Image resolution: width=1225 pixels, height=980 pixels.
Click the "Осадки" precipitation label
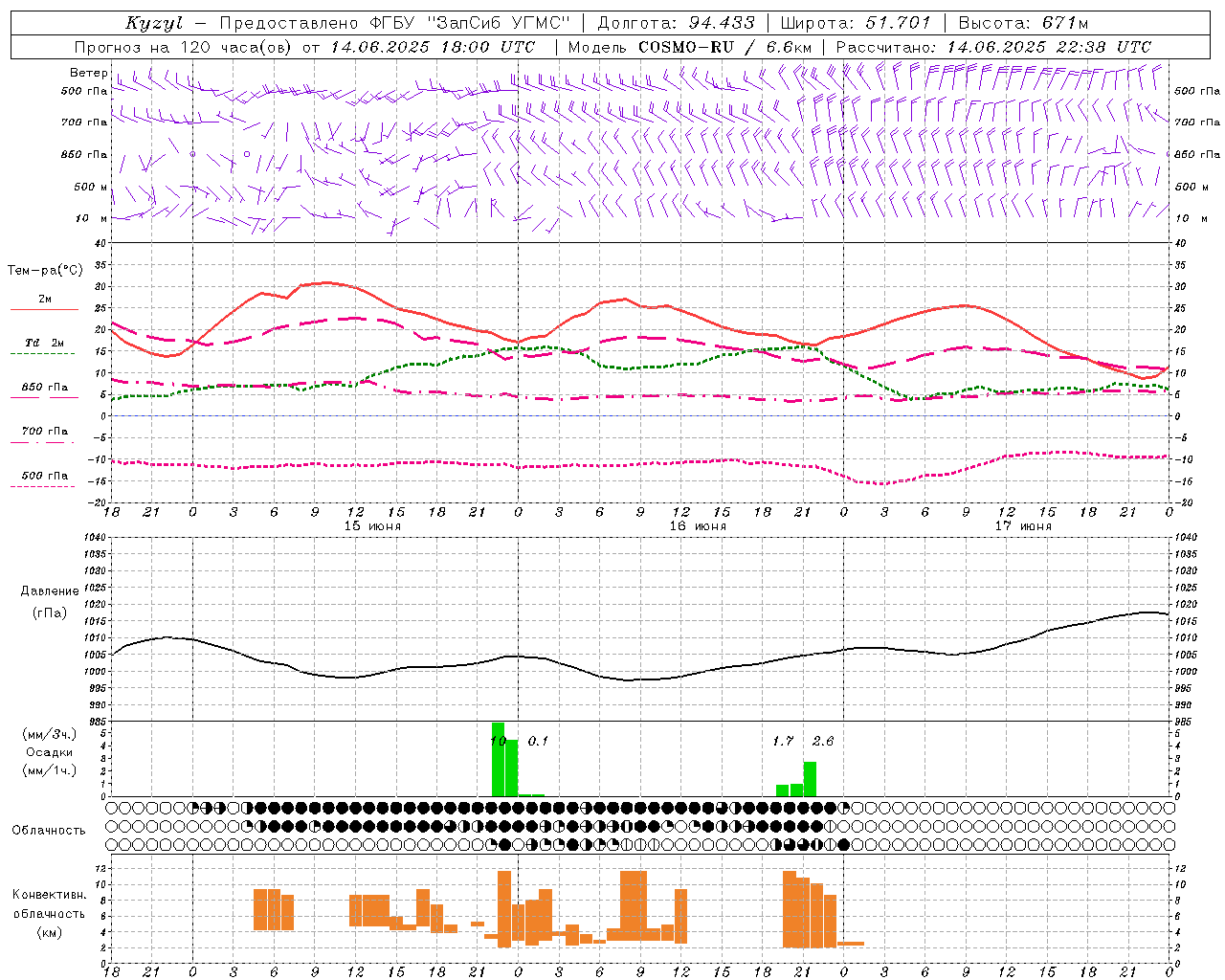(49, 752)
